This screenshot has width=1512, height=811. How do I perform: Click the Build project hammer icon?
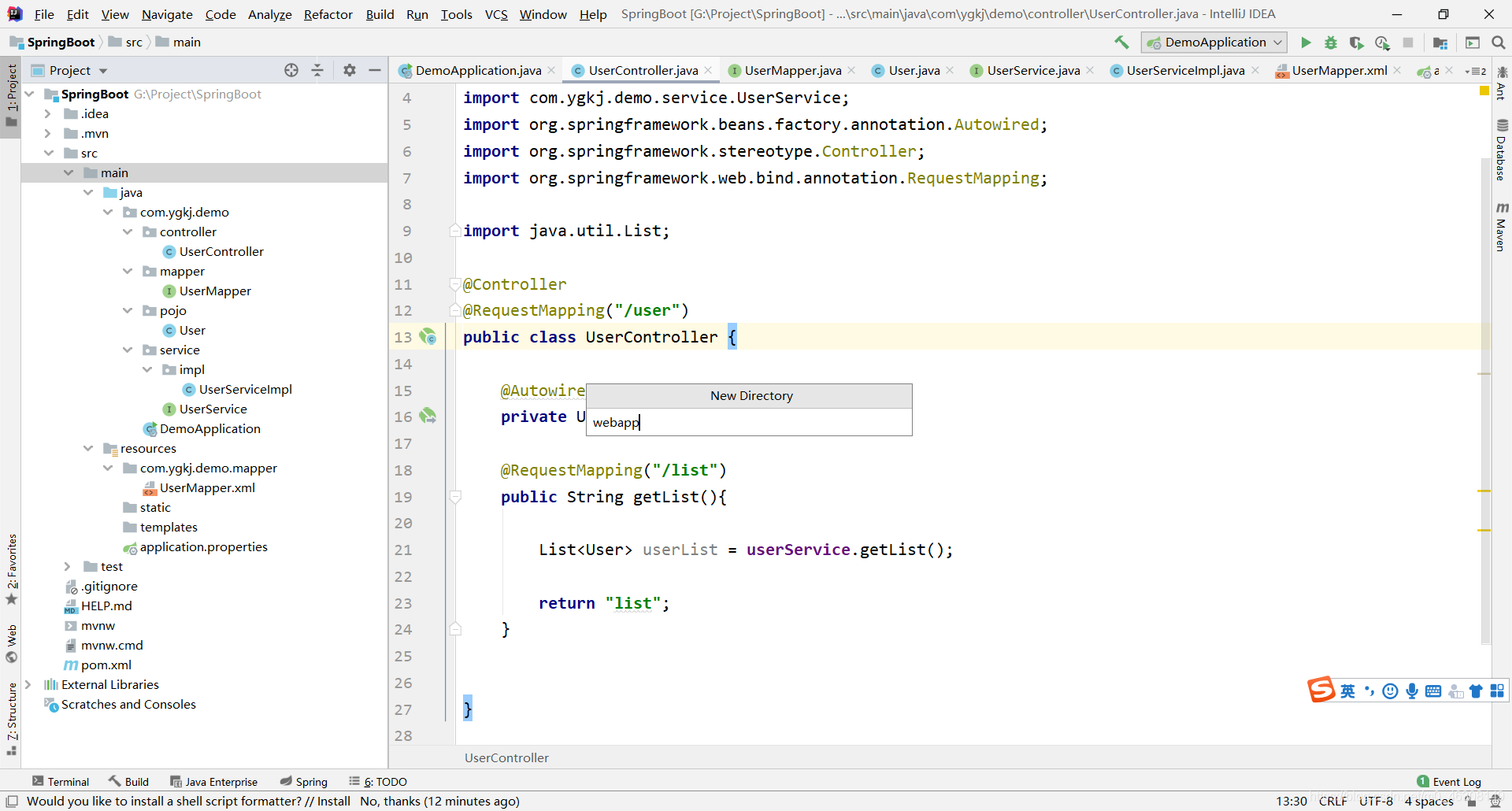point(1121,43)
